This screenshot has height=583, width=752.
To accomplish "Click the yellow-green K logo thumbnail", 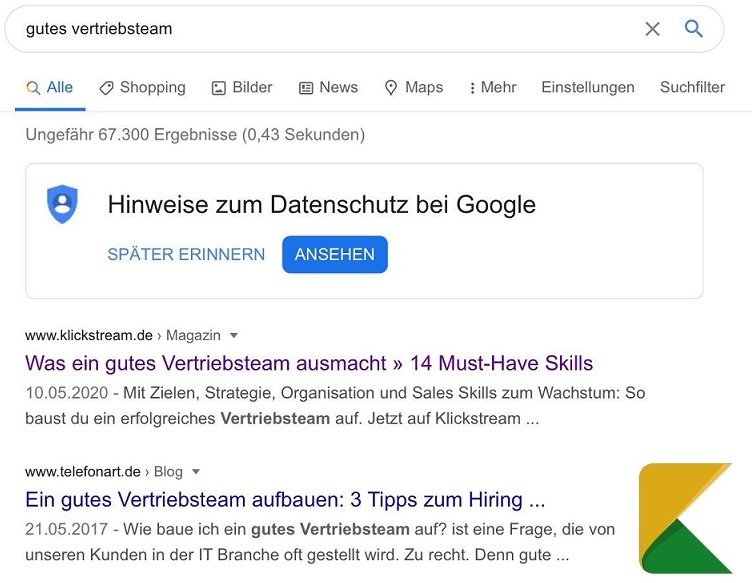I will [x=685, y=518].
